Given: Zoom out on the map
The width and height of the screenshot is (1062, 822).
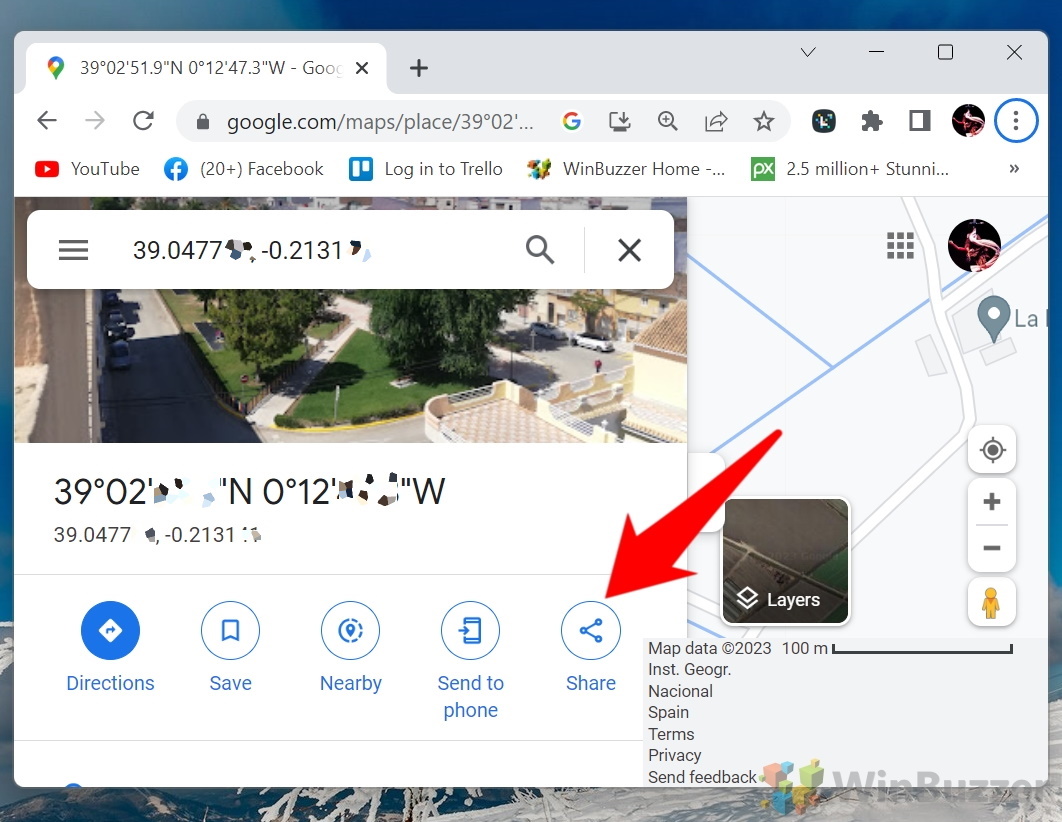Looking at the screenshot, I should click(992, 548).
